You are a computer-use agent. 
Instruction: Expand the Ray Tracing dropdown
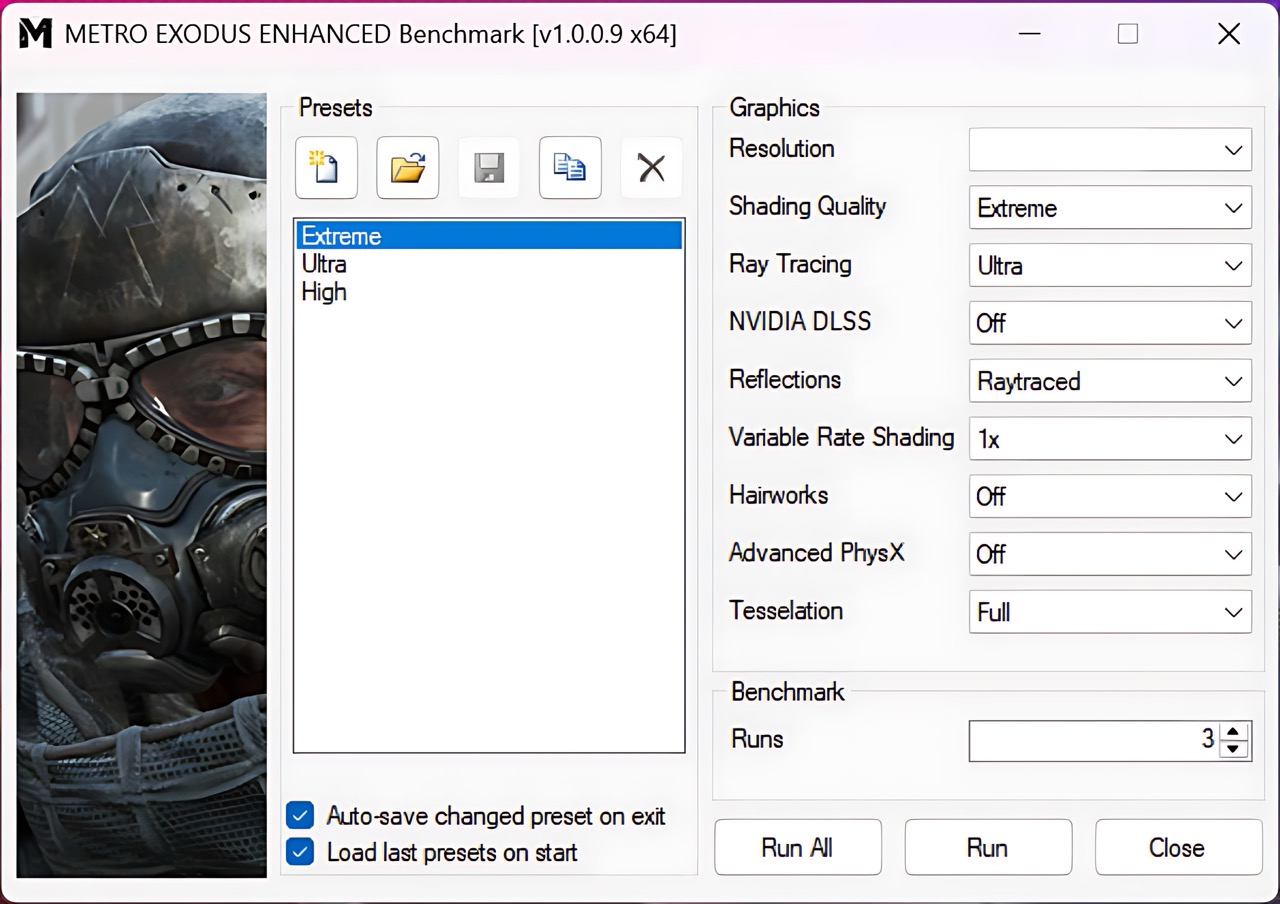pyautogui.click(x=1110, y=265)
